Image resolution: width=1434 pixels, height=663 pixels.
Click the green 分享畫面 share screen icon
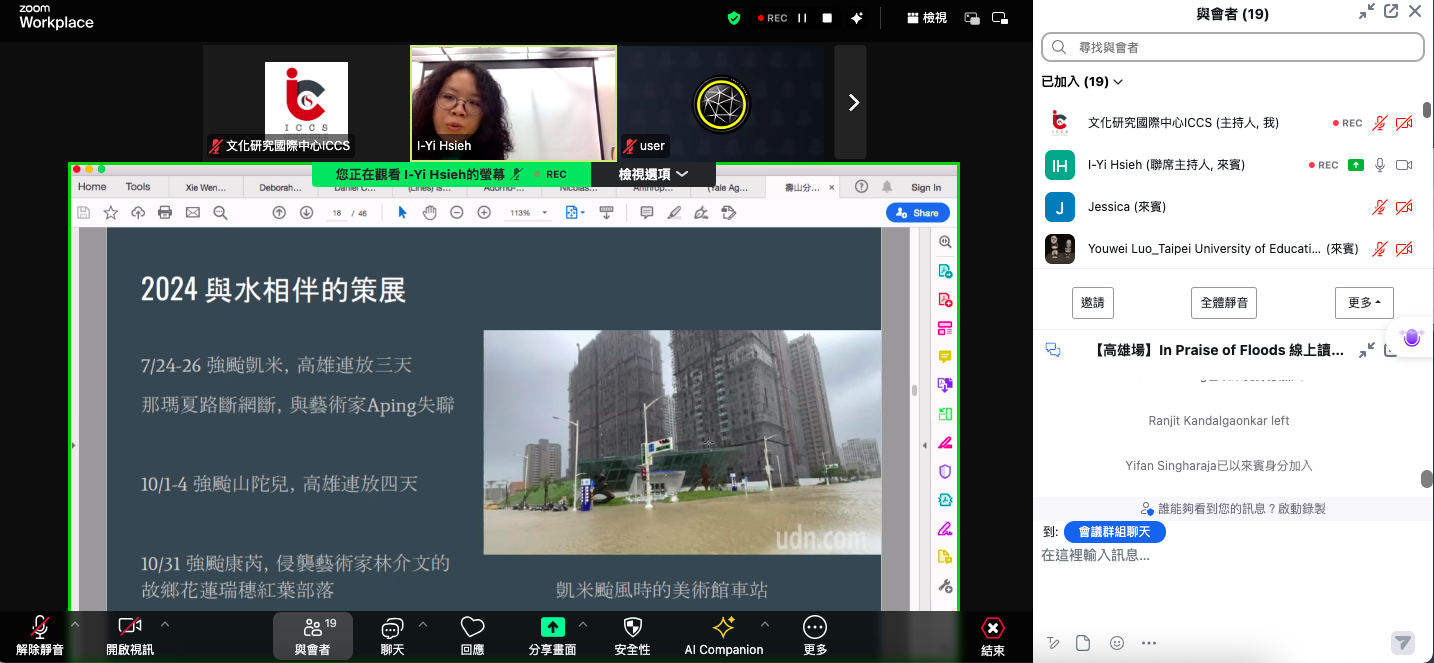click(x=551, y=627)
